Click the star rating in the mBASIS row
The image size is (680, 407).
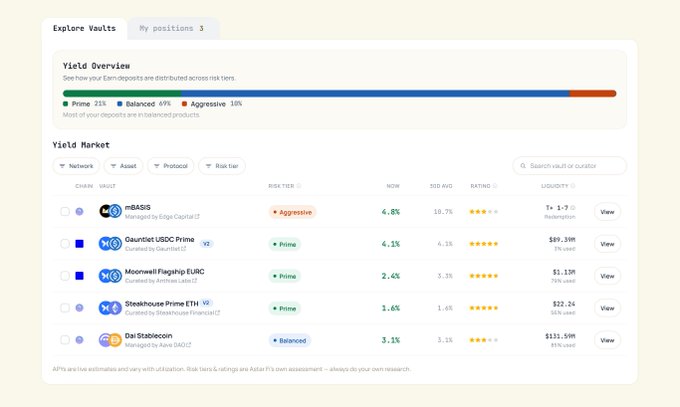click(484, 212)
